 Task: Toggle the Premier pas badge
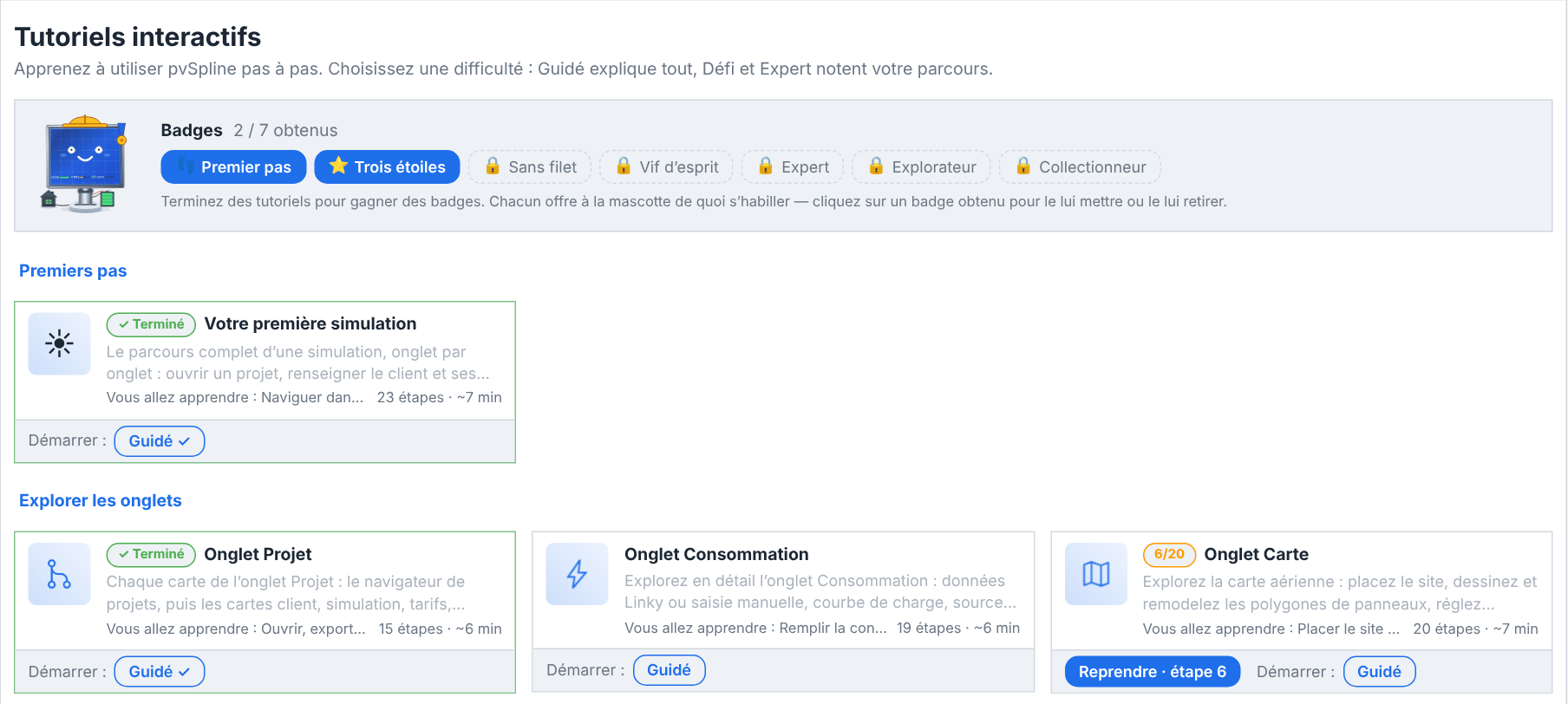click(233, 167)
